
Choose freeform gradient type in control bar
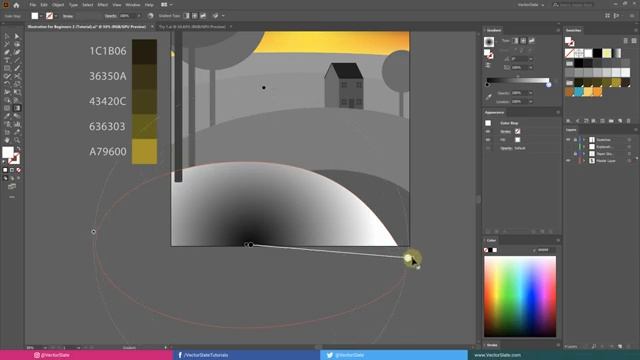tap(203, 16)
